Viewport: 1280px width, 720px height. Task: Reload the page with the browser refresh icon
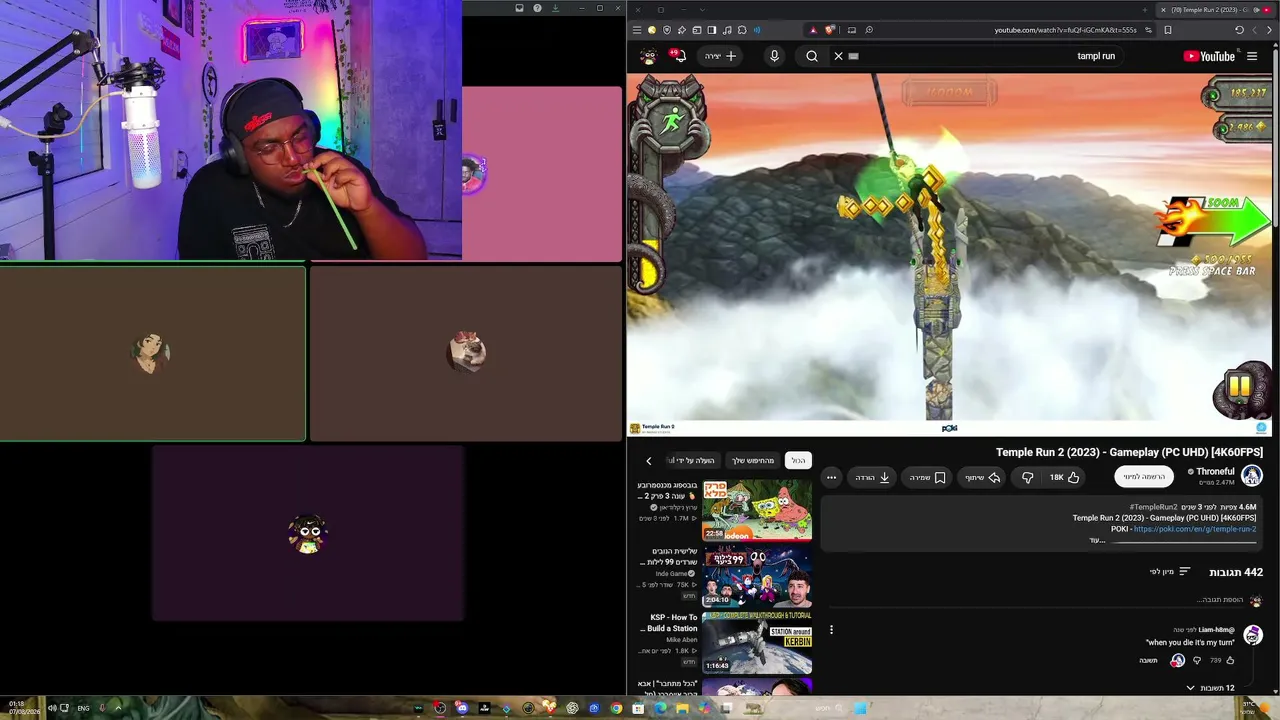[x=1239, y=30]
